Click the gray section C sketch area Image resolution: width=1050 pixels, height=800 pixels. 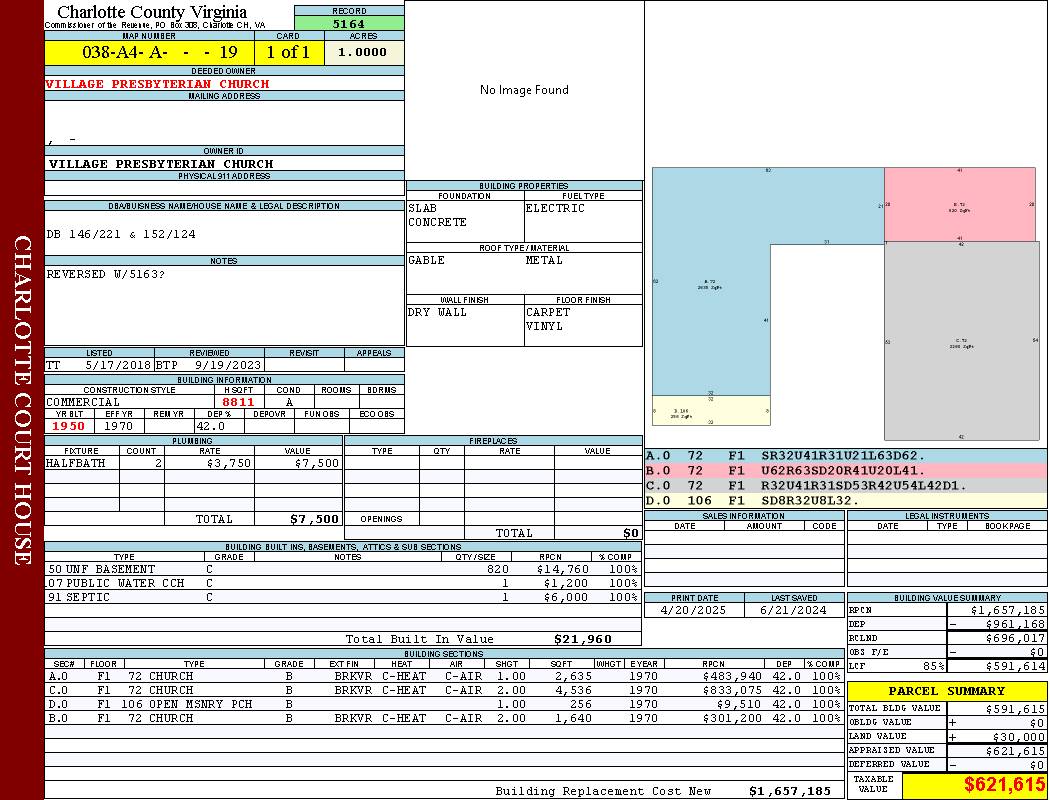tap(962, 341)
